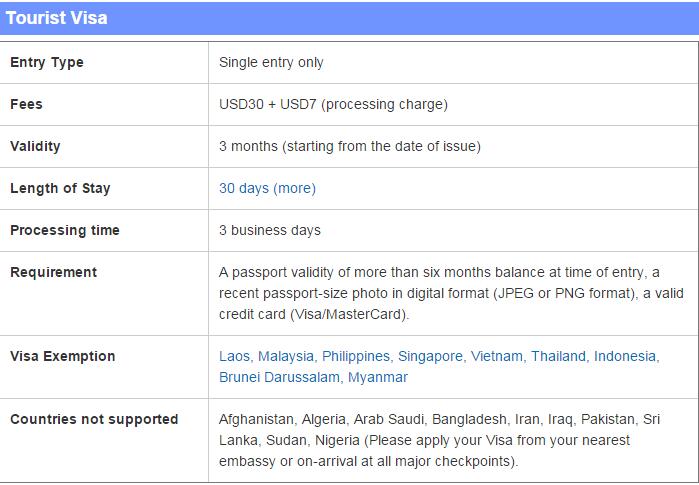Click the Requirement row label

(x=53, y=272)
